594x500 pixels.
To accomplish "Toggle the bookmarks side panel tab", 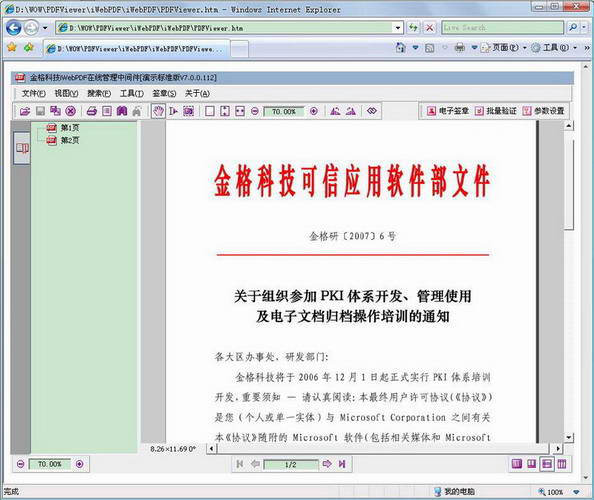I will [22, 148].
